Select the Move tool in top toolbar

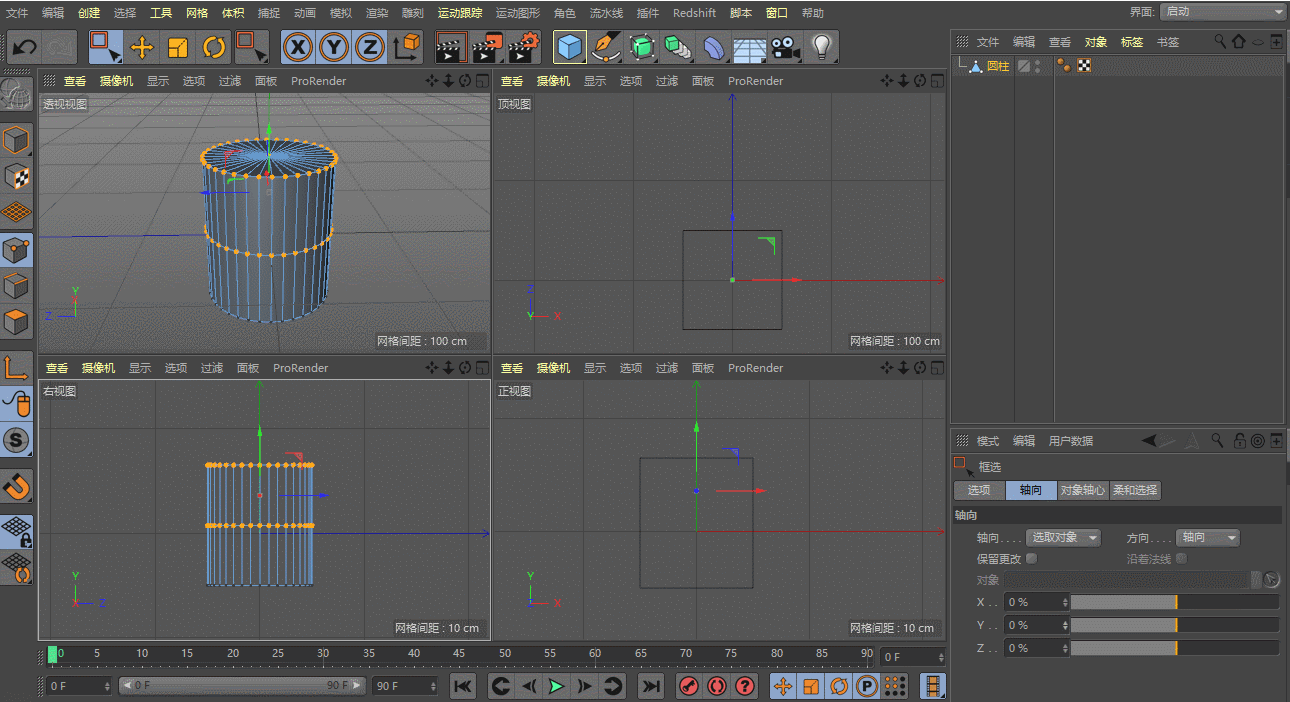point(142,47)
